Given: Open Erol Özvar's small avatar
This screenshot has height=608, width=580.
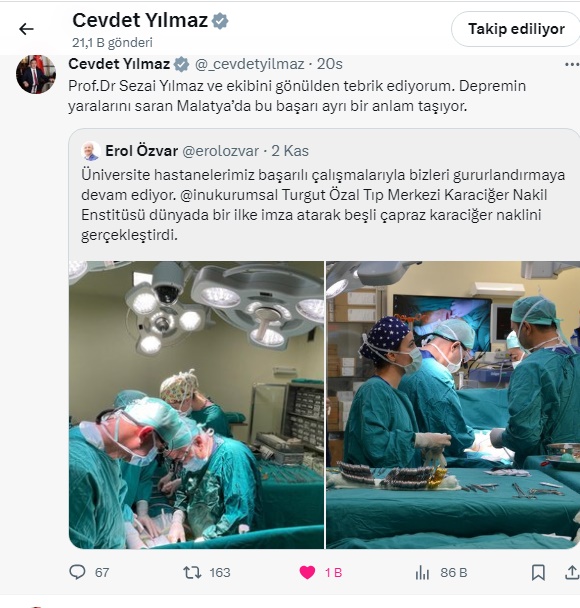Looking at the screenshot, I should pos(91,151).
